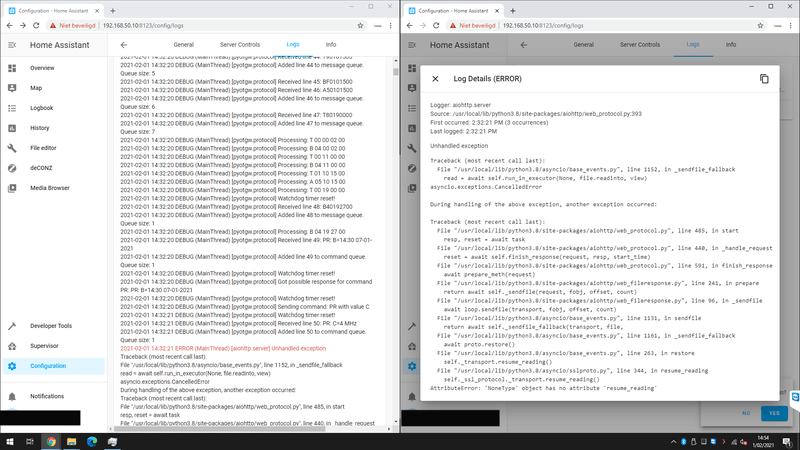Click the 'Niet beveiligd' warning in right window
The image size is (800, 450).
coord(471,26)
